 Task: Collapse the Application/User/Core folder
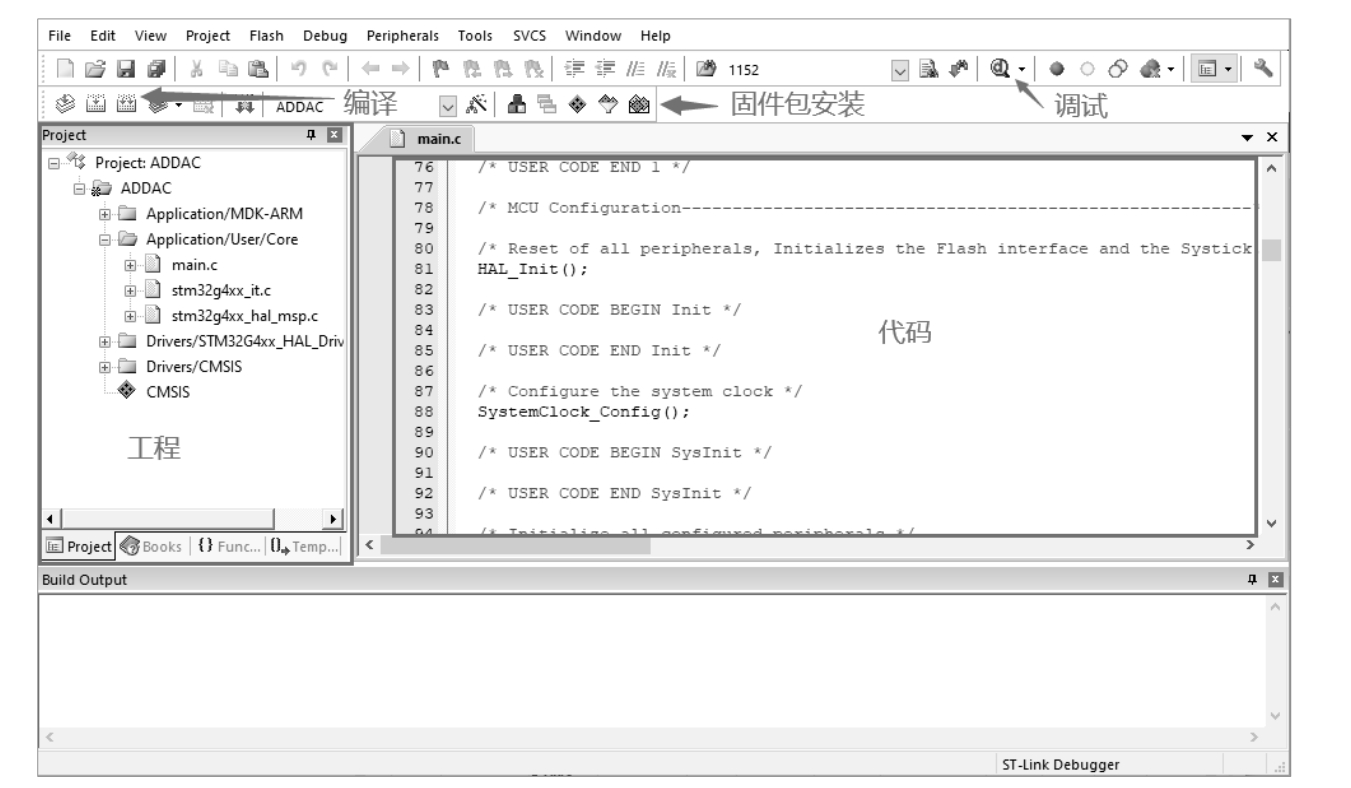click(x=104, y=240)
